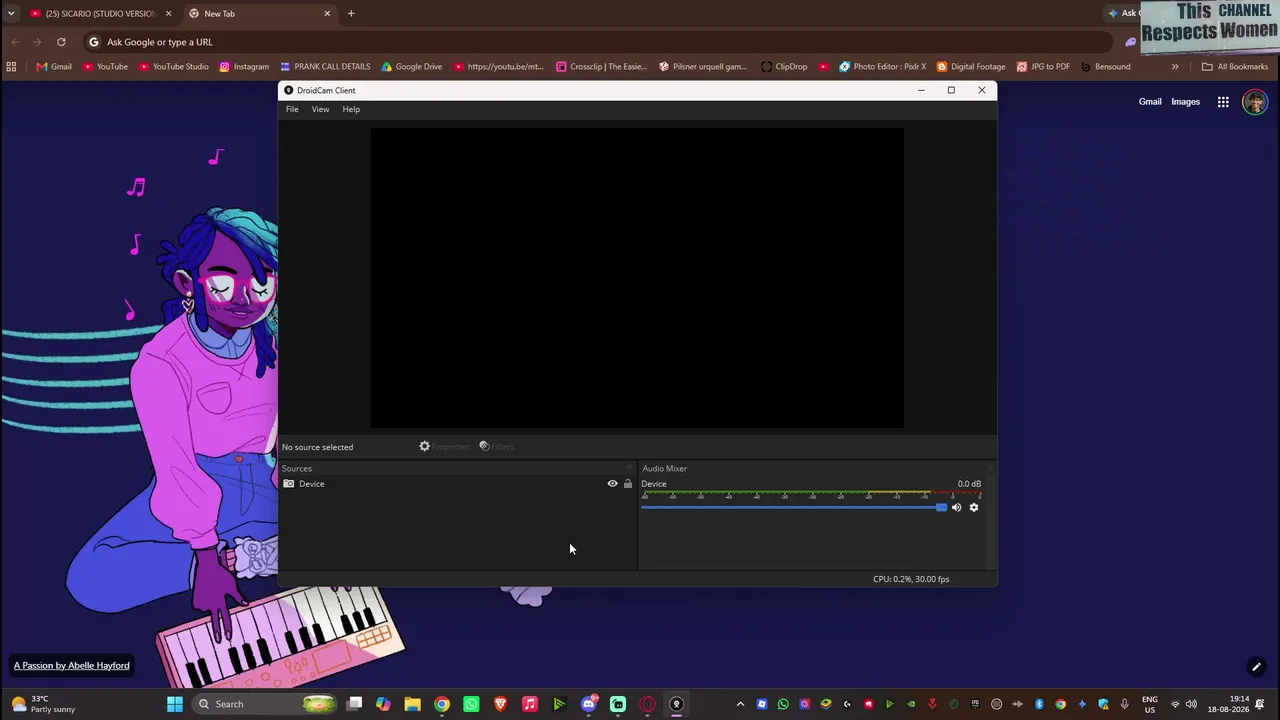The height and width of the screenshot is (720, 1280).
Task: Open the YouTube bookmark
Action: (x=105, y=67)
